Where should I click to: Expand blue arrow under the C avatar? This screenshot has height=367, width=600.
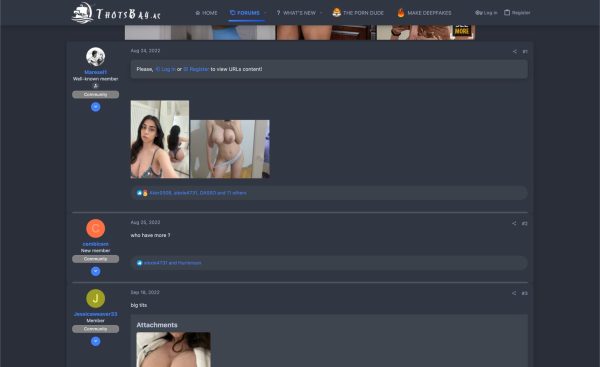(96, 271)
